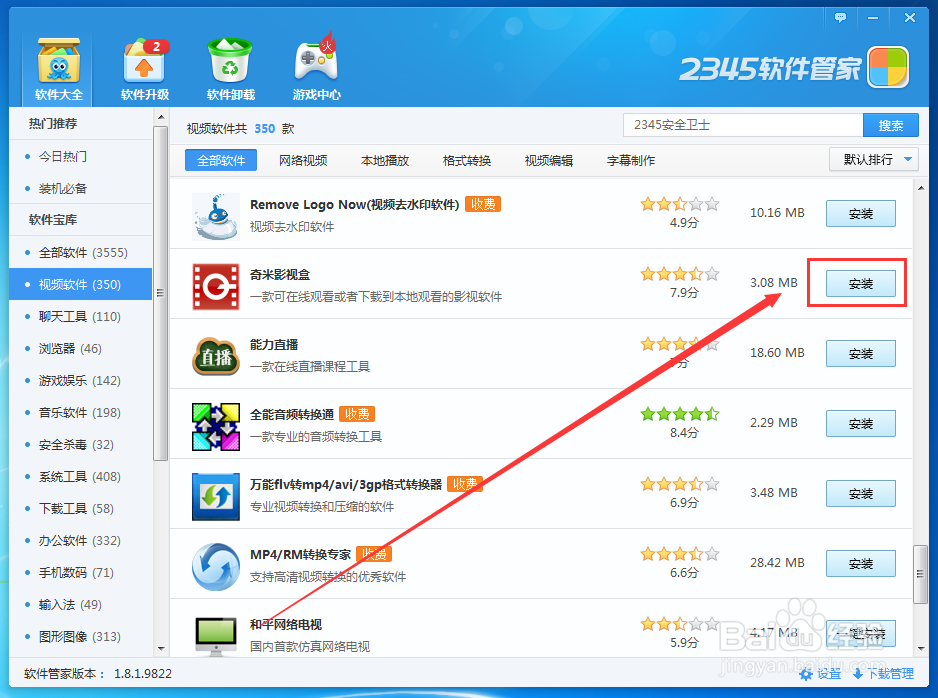Viewport: 938px width, 698px height.
Task: Click the 28.42 MB size of MP4/RM转换专家
Action: coord(777,562)
